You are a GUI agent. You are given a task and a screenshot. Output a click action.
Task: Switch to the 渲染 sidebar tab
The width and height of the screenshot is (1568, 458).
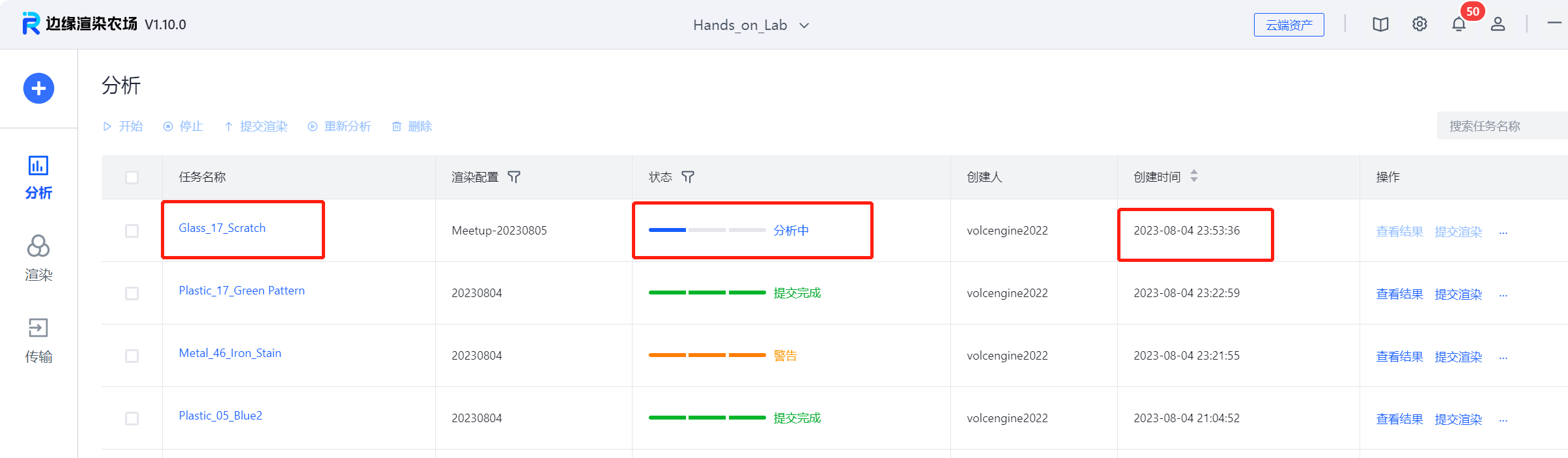[38, 258]
